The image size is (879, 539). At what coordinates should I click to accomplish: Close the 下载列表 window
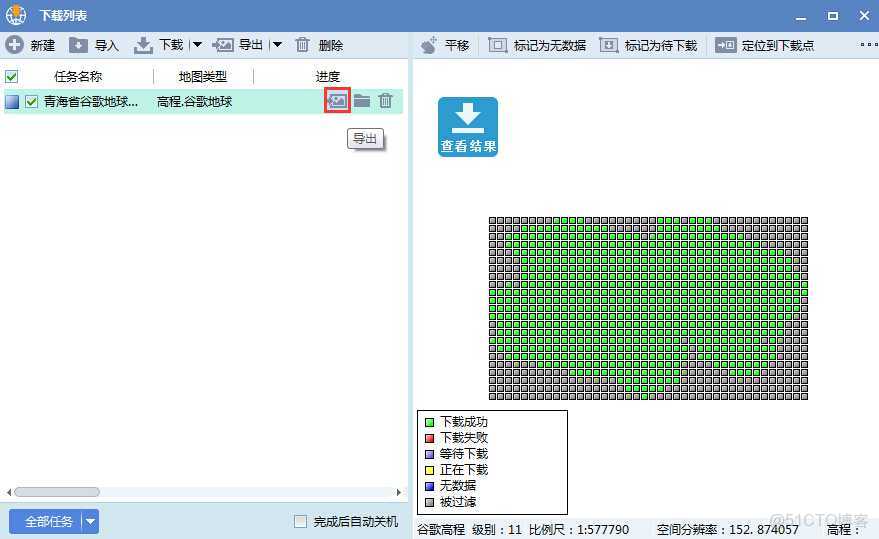click(x=864, y=16)
